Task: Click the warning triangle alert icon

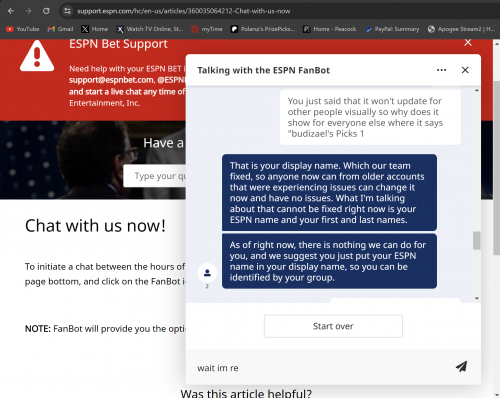Action: pyautogui.click(x=37, y=56)
